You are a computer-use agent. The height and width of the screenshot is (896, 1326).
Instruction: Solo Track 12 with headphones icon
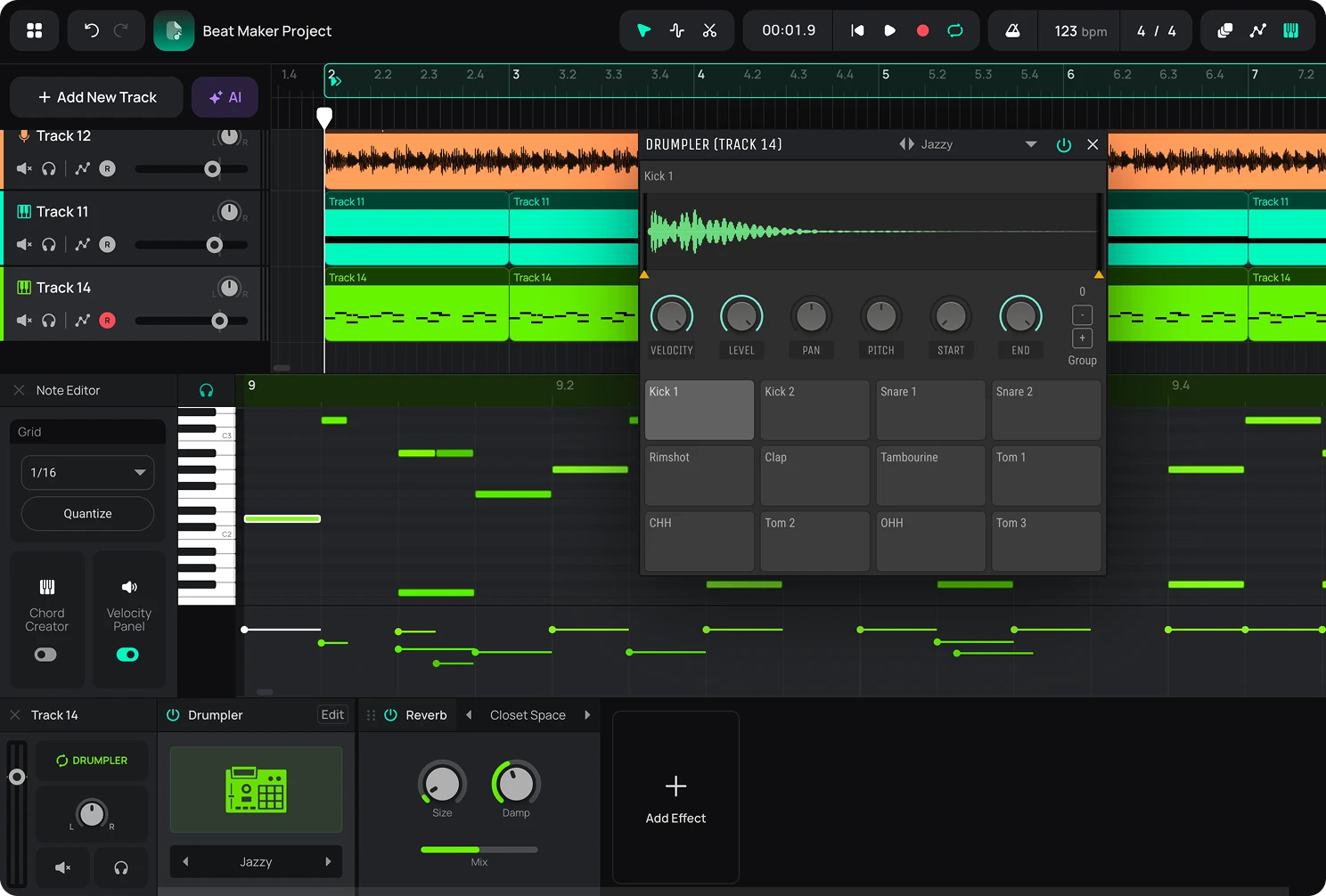coord(49,168)
